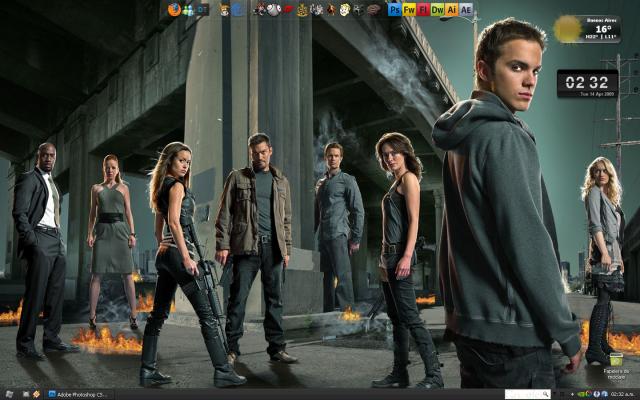The image size is (640, 400).
Task: Launch After Effects via the AE dock icon
Action: [x=466, y=9]
